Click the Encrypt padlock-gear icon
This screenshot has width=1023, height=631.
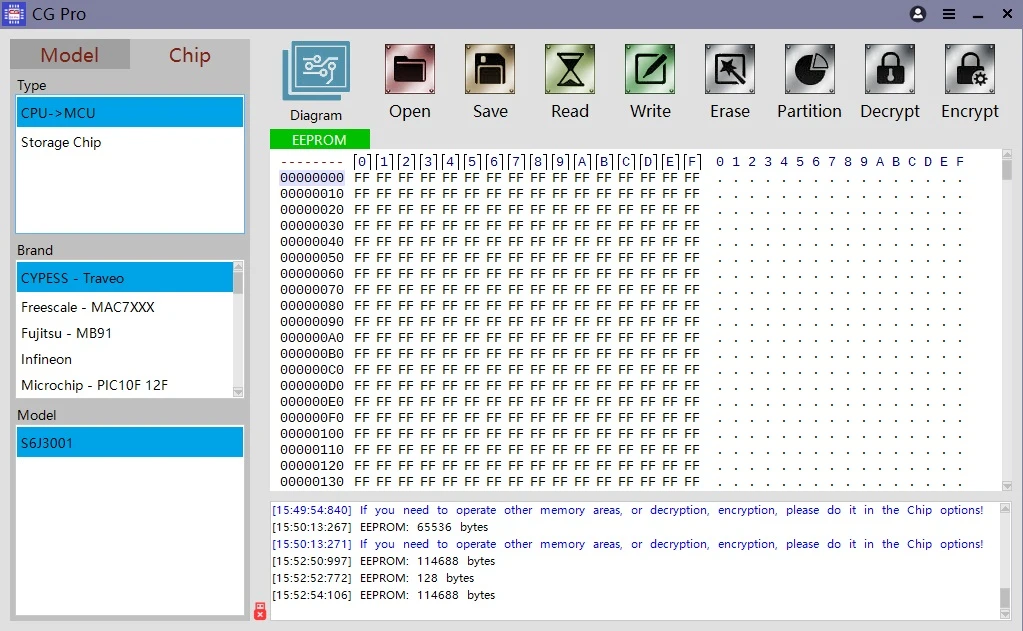[x=970, y=69]
